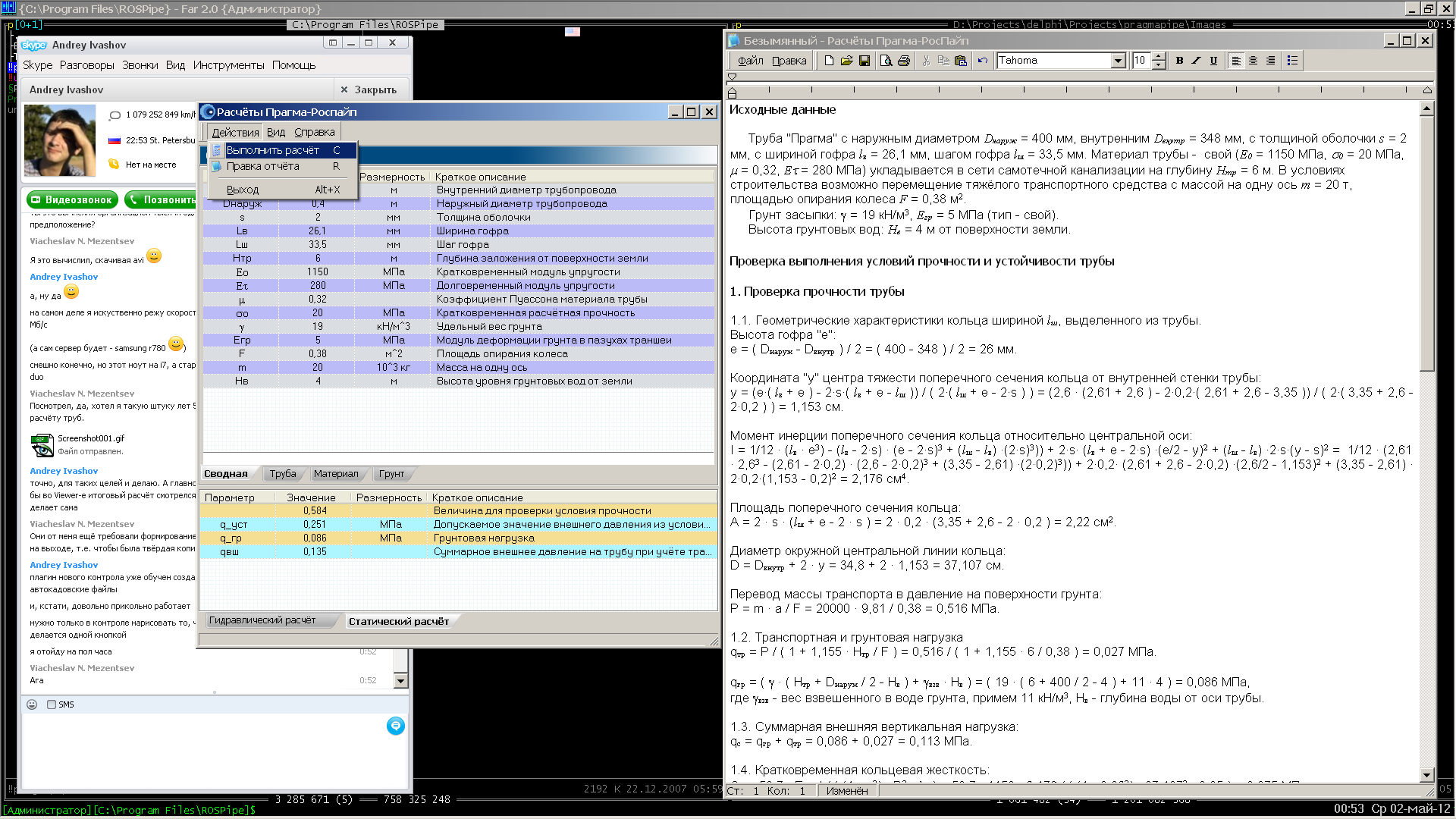This screenshot has height=819, width=1456.
Task: Enable the SMS checkbox in Skype
Action: pos(52,704)
